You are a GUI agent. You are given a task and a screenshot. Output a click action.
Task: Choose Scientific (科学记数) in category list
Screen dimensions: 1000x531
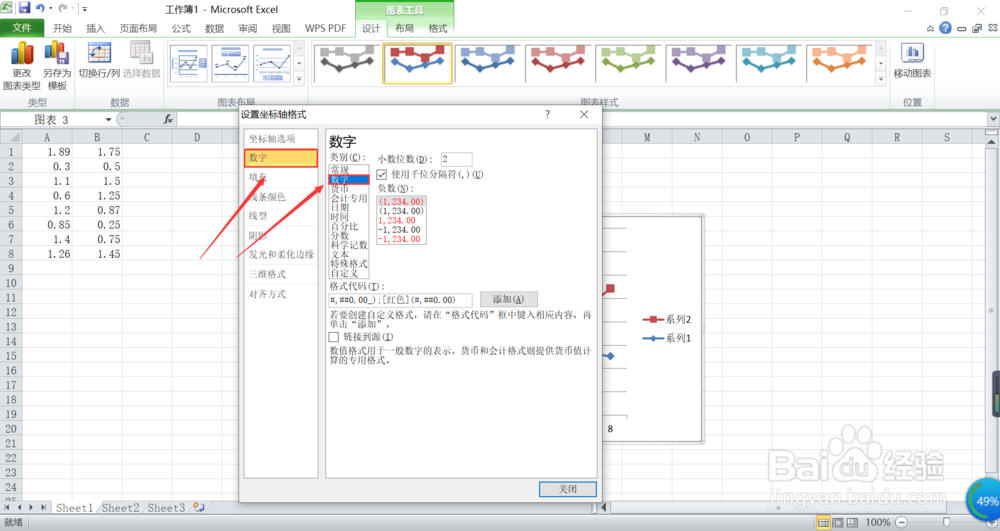pos(348,245)
